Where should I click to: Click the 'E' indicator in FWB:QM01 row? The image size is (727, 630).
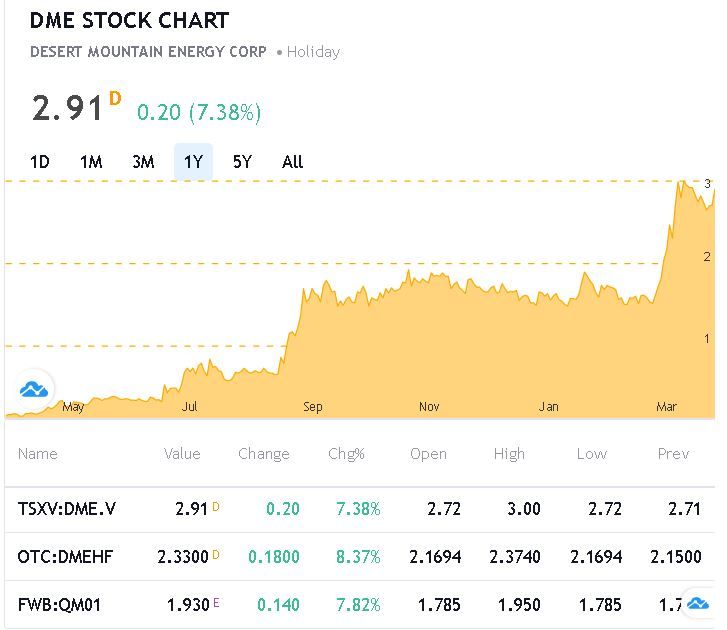click(x=216, y=604)
